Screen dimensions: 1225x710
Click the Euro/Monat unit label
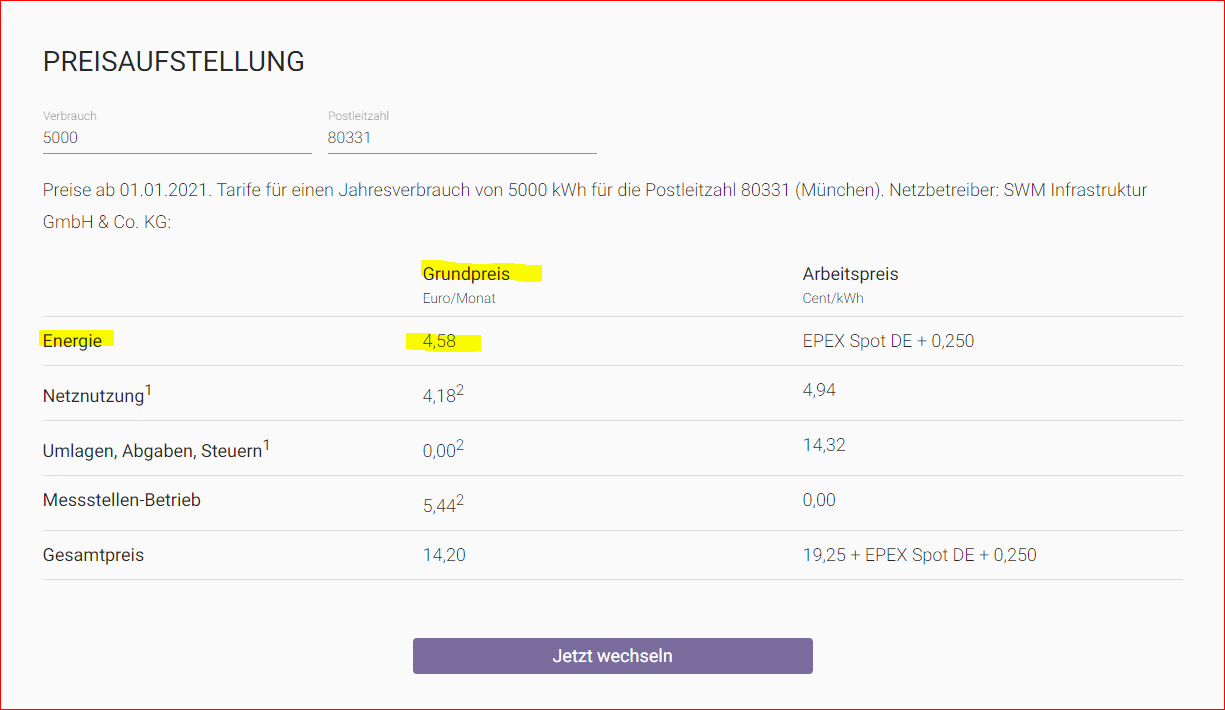coord(459,298)
